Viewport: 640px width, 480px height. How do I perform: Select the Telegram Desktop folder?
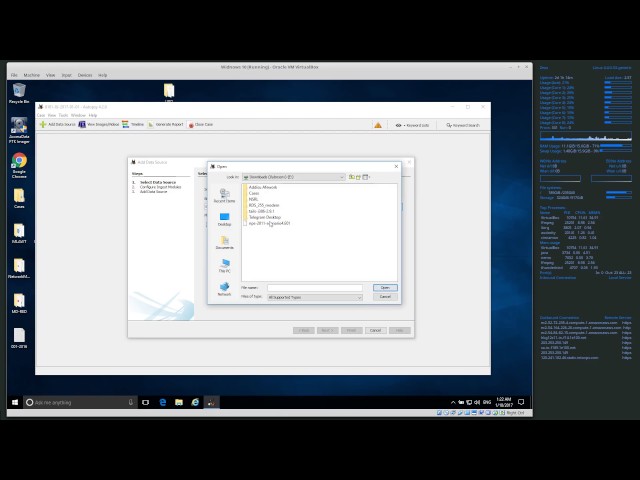pyautogui.click(x=262, y=217)
